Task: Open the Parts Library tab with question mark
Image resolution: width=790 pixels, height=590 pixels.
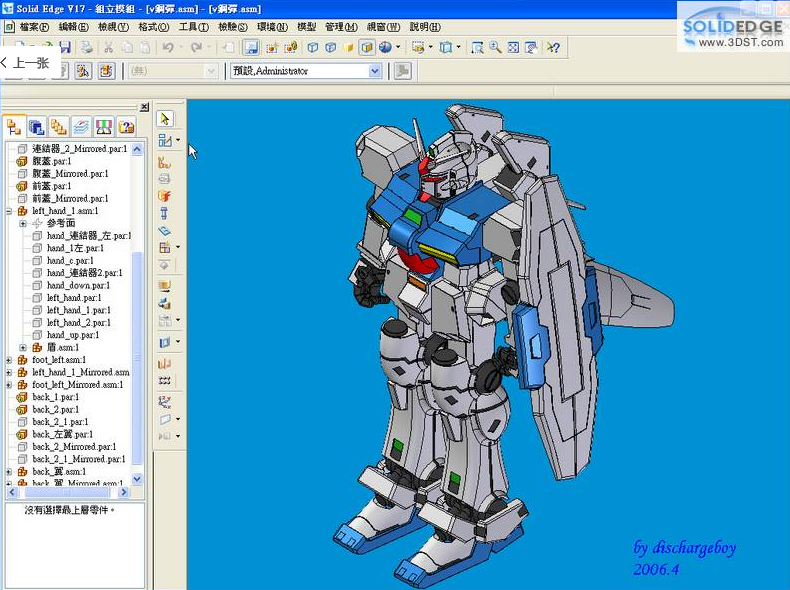Action: tap(126, 126)
